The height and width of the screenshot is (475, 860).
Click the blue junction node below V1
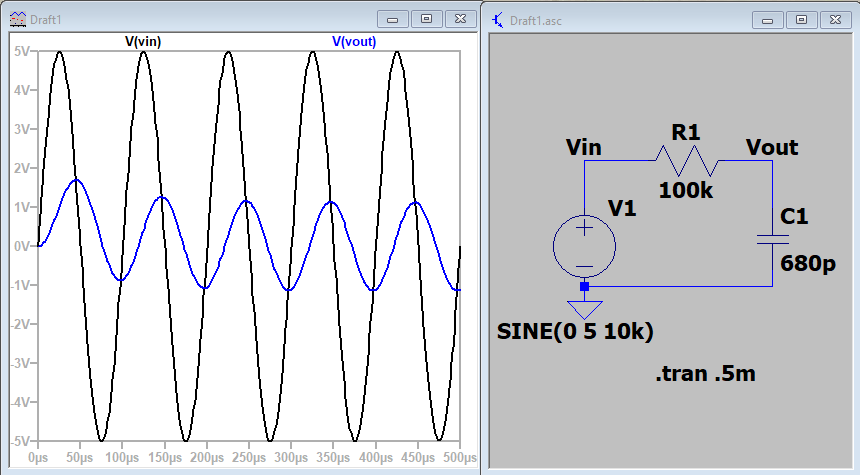584,286
